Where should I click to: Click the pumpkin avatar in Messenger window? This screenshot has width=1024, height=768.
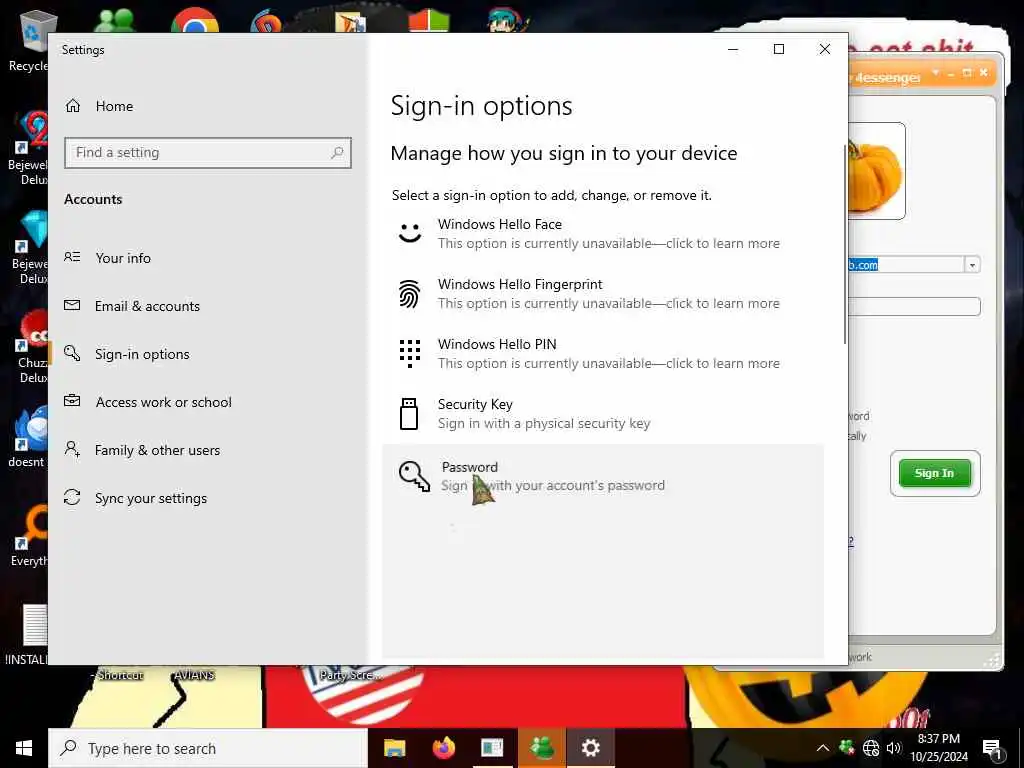click(876, 171)
